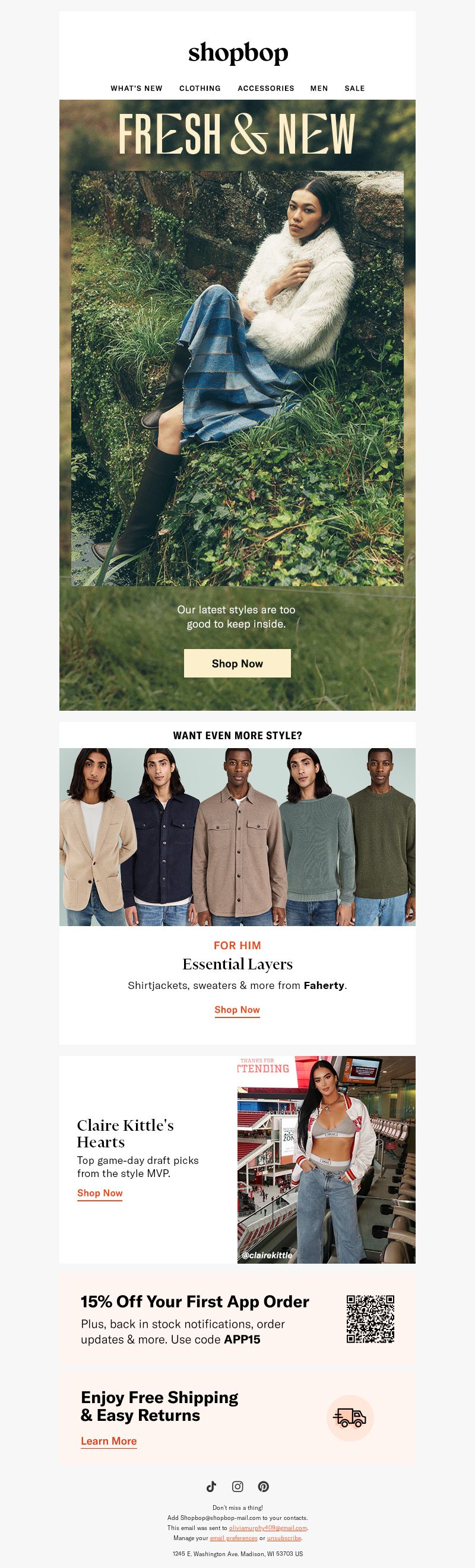475x1568 pixels.
Task: Go to the Accessories section
Action: point(265,88)
